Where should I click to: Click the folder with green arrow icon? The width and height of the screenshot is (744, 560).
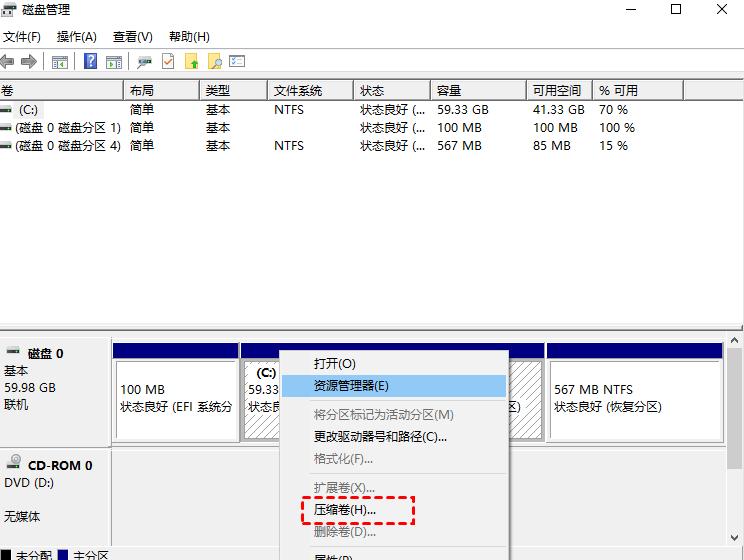pos(192,62)
